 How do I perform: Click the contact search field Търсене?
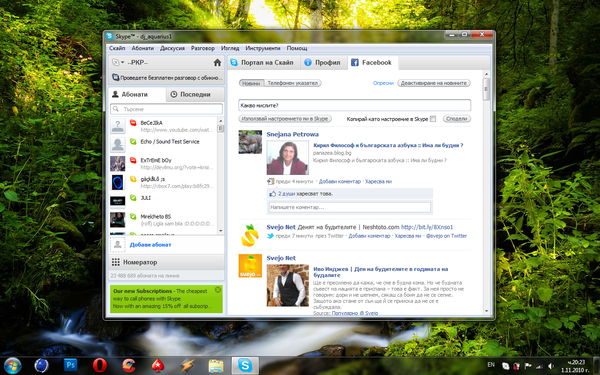[166, 109]
